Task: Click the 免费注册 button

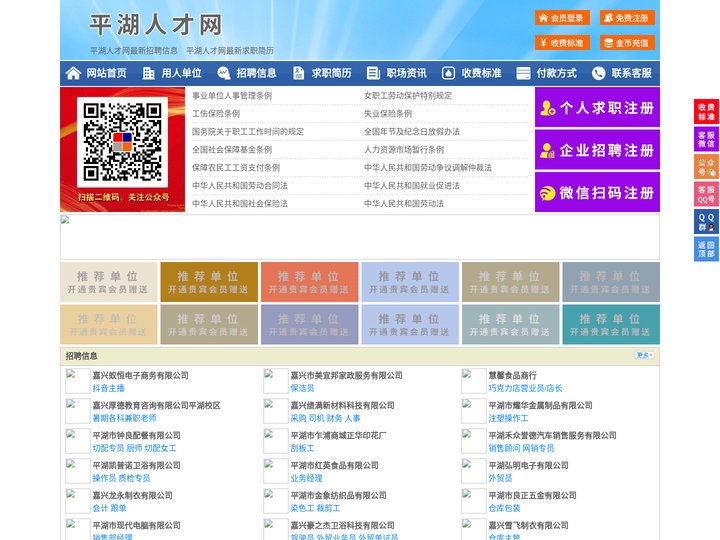Action: coord(627,18)
